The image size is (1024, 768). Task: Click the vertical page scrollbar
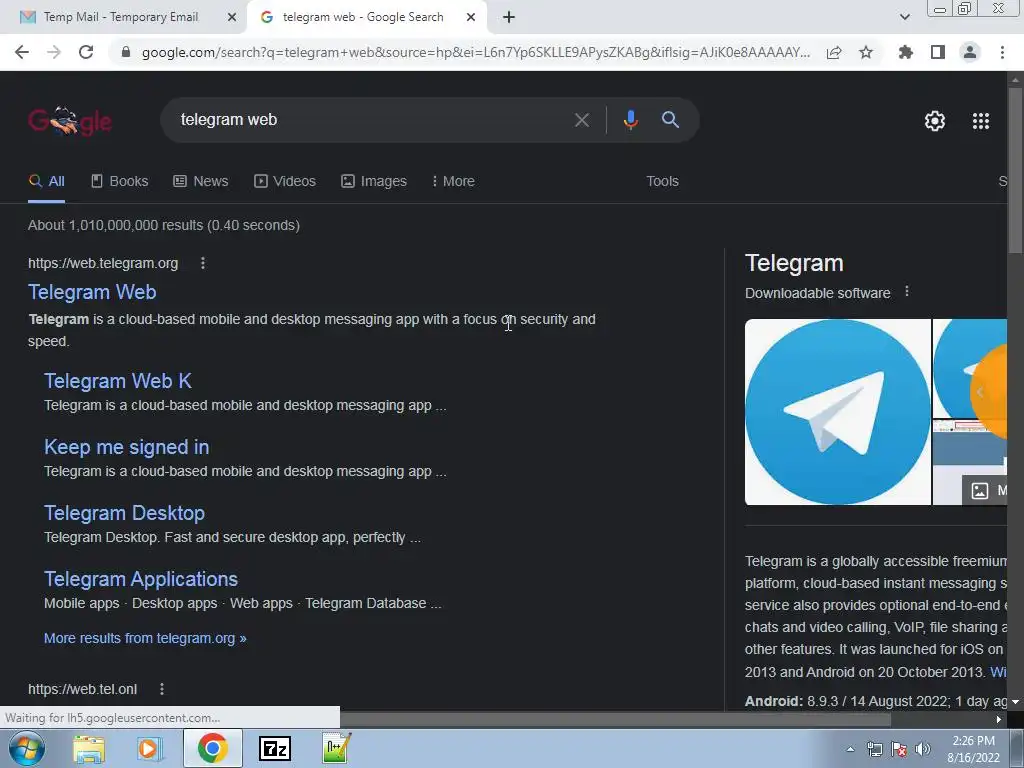[x=1015, y=170]
